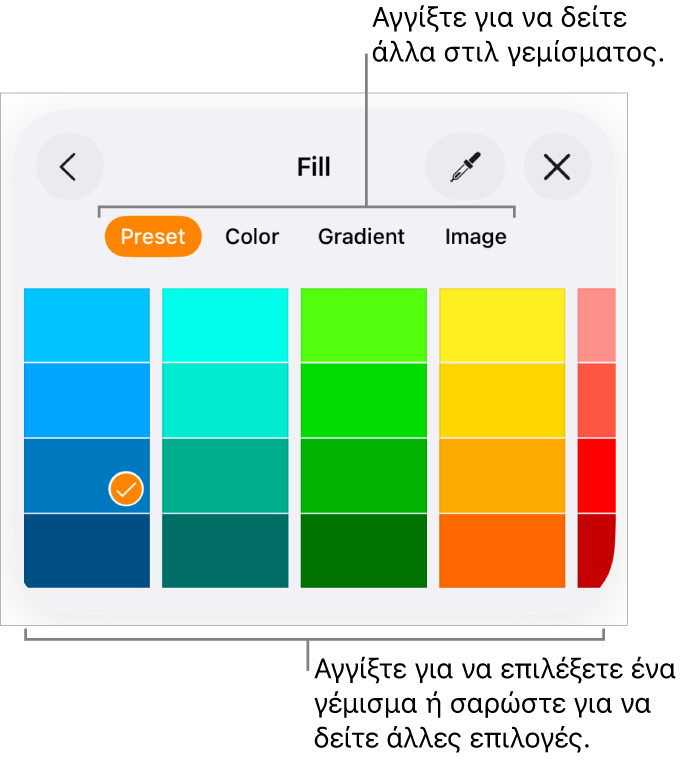Select the turquoise swatch below cyan

pos(225,400)
